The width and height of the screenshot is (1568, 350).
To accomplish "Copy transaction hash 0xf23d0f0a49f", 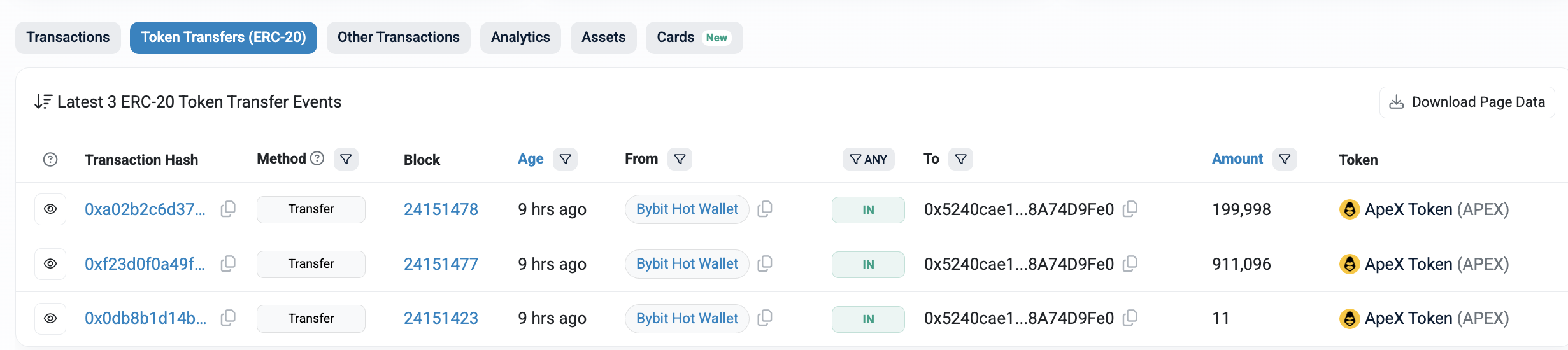I will [228, 264].
